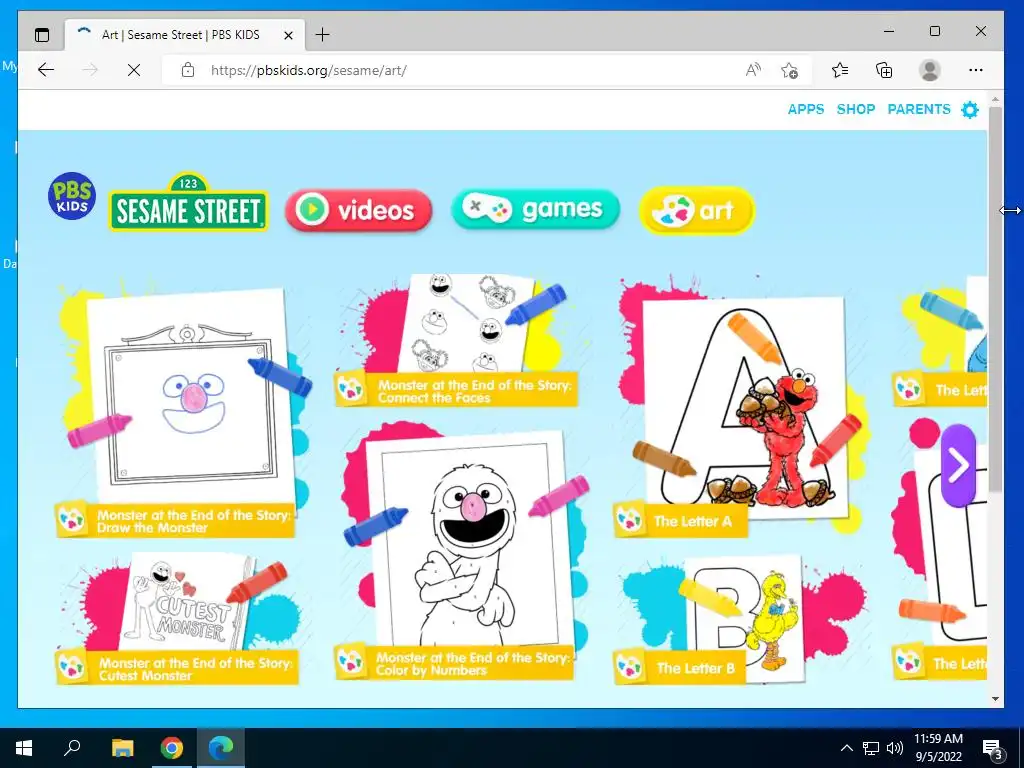The image size is (1024, 768).
Task: Close the Art | Sesame Street tab
Action: [x=288, y=35]
